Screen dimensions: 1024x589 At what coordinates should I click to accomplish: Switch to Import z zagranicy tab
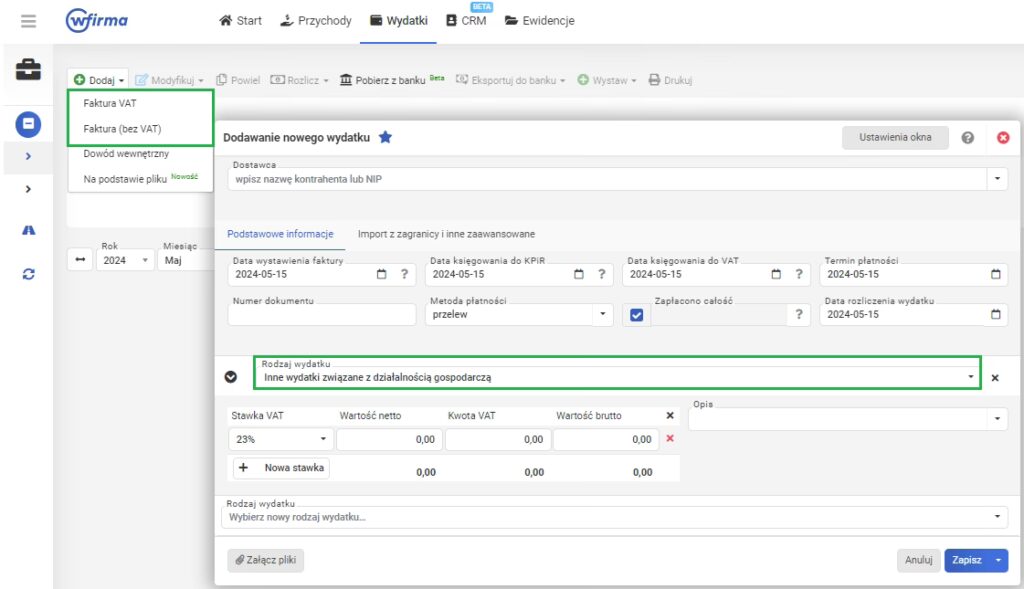[446, 234]
